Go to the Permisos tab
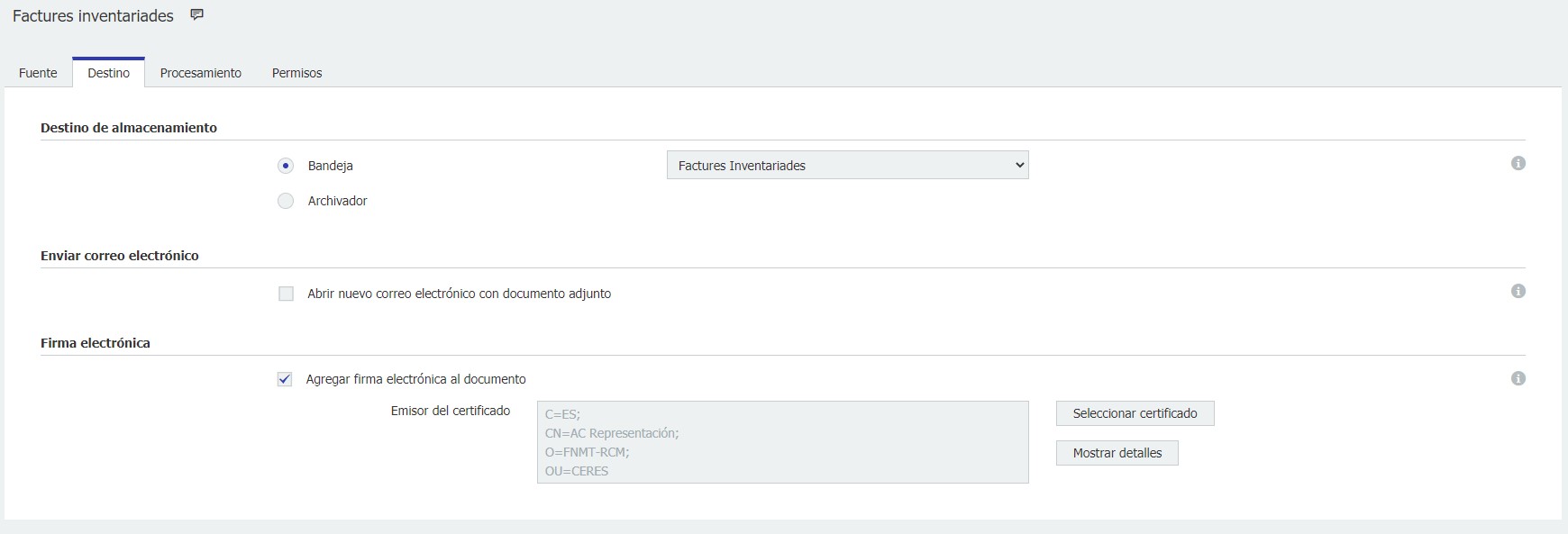The width and height of the screenshot is (1568, 534). 296,73
